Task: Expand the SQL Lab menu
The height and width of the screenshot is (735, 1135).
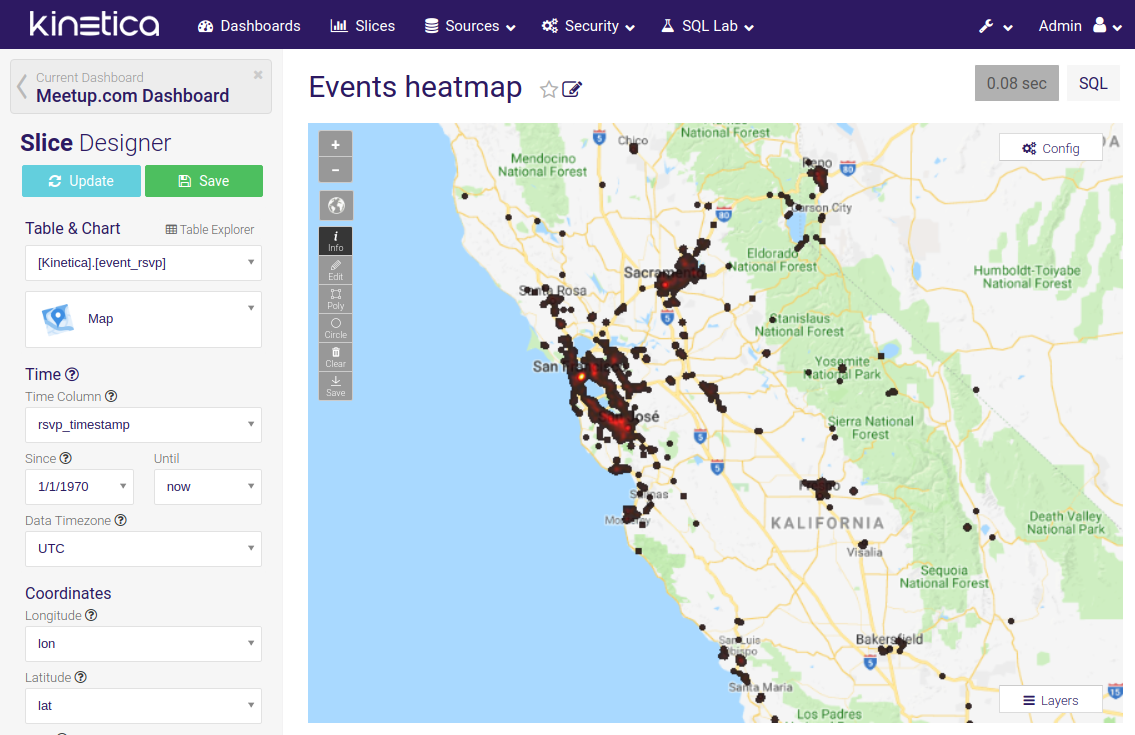Action: point(707,26)
